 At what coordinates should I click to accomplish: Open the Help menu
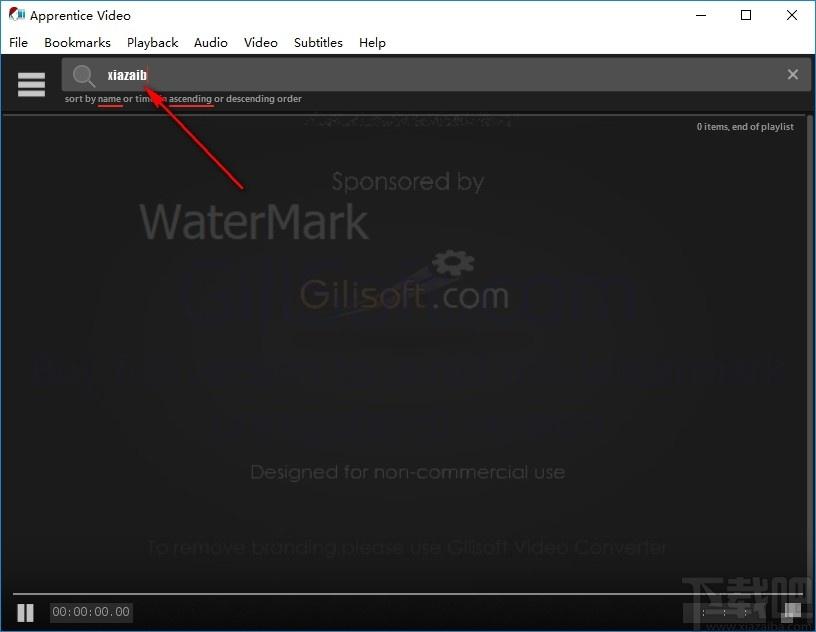(x=372, y=43)
